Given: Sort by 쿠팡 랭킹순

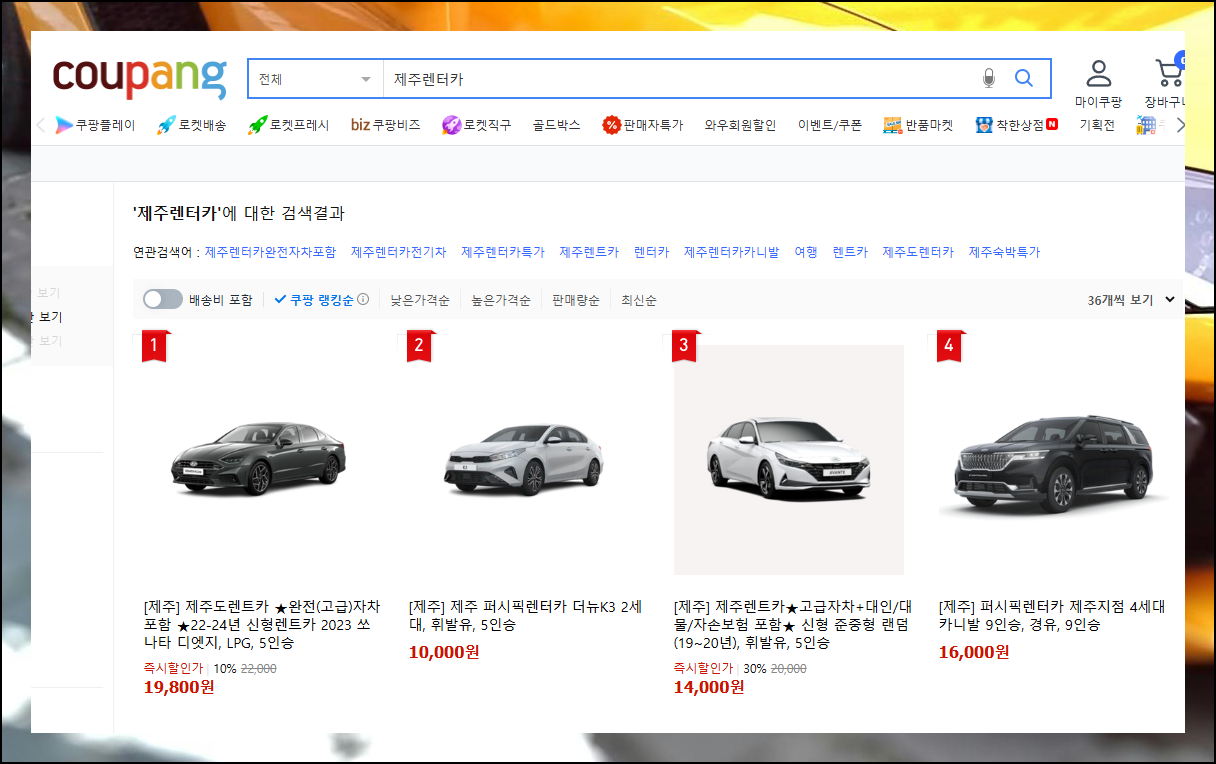Looking at the screenshot, I should (x=314, y=299).
